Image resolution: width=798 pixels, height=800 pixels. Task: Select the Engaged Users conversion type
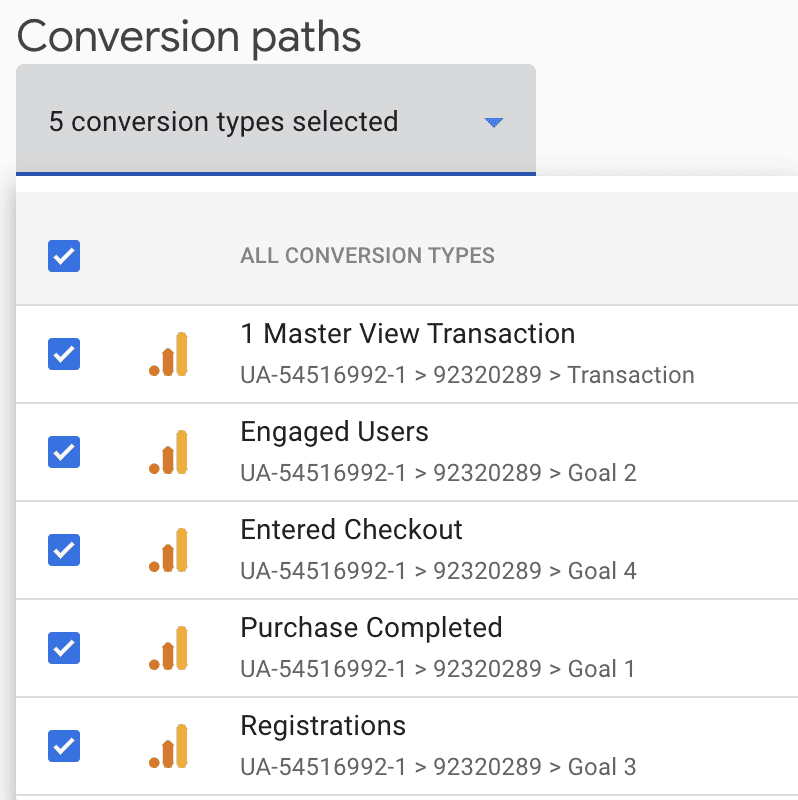pos(334,432)
